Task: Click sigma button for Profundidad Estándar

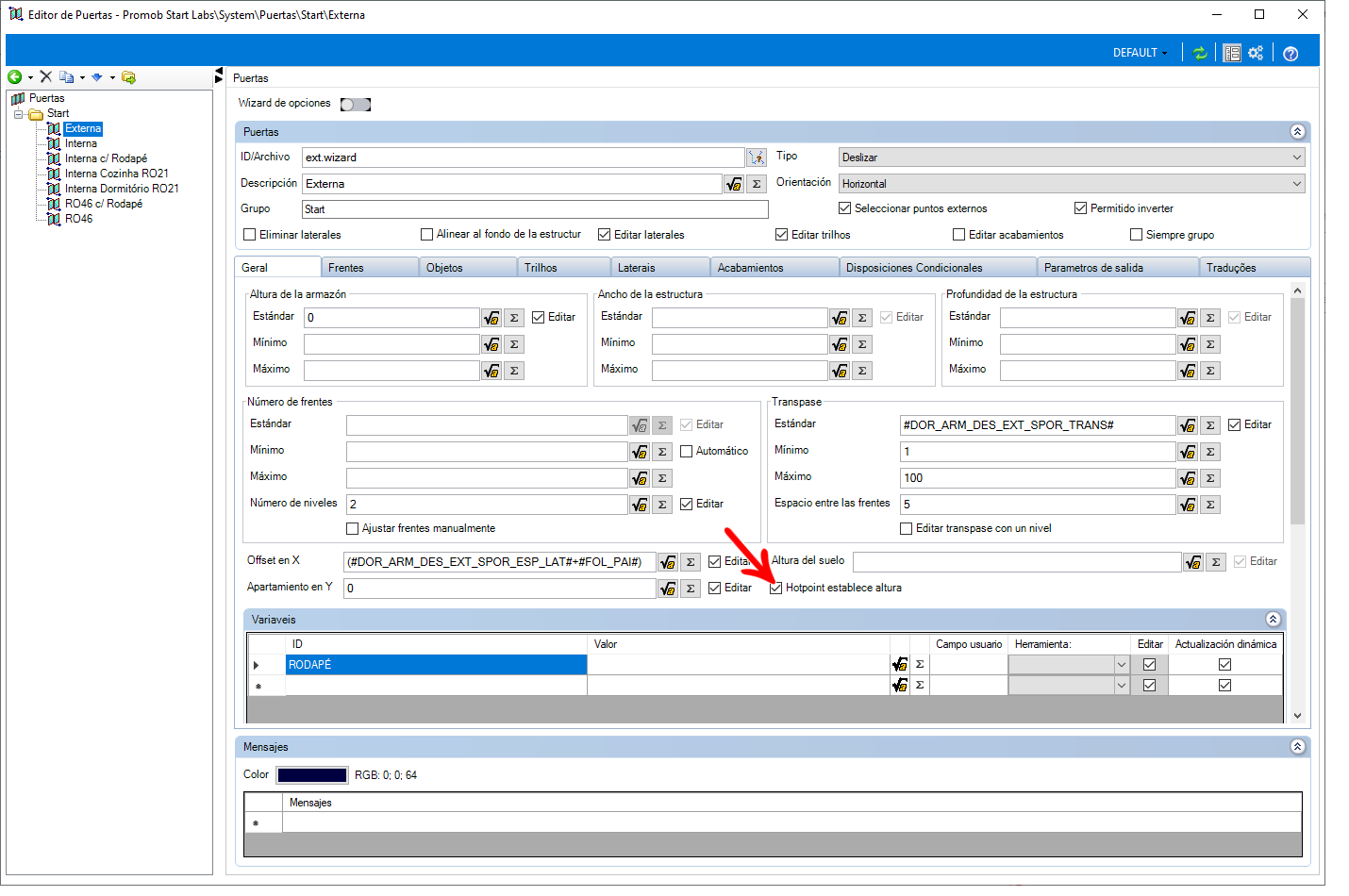Action: click(1210, 318)
